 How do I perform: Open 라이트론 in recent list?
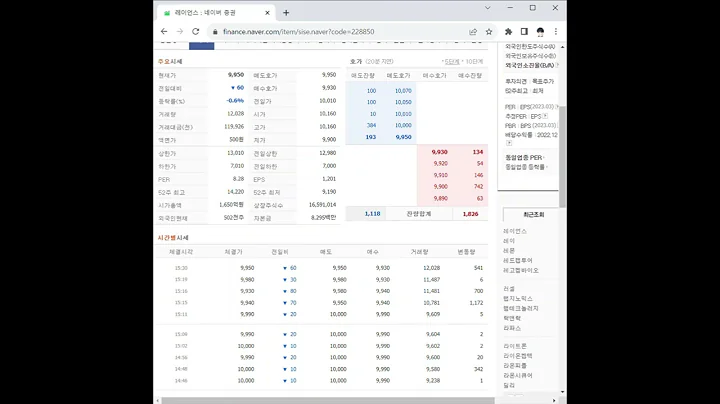[515, 346]
